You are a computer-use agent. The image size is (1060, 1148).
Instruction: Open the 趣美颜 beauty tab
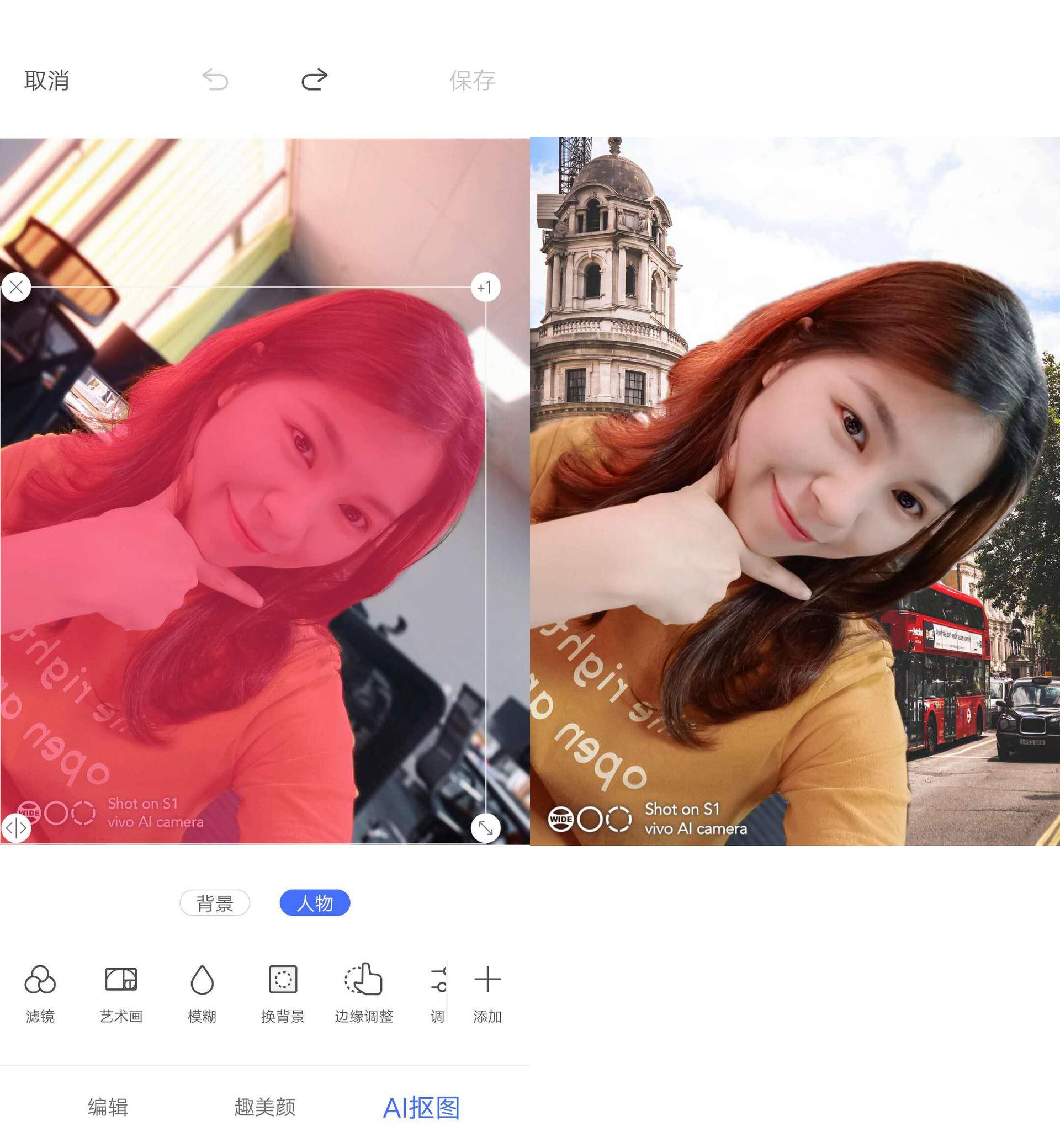[266, 1107]
